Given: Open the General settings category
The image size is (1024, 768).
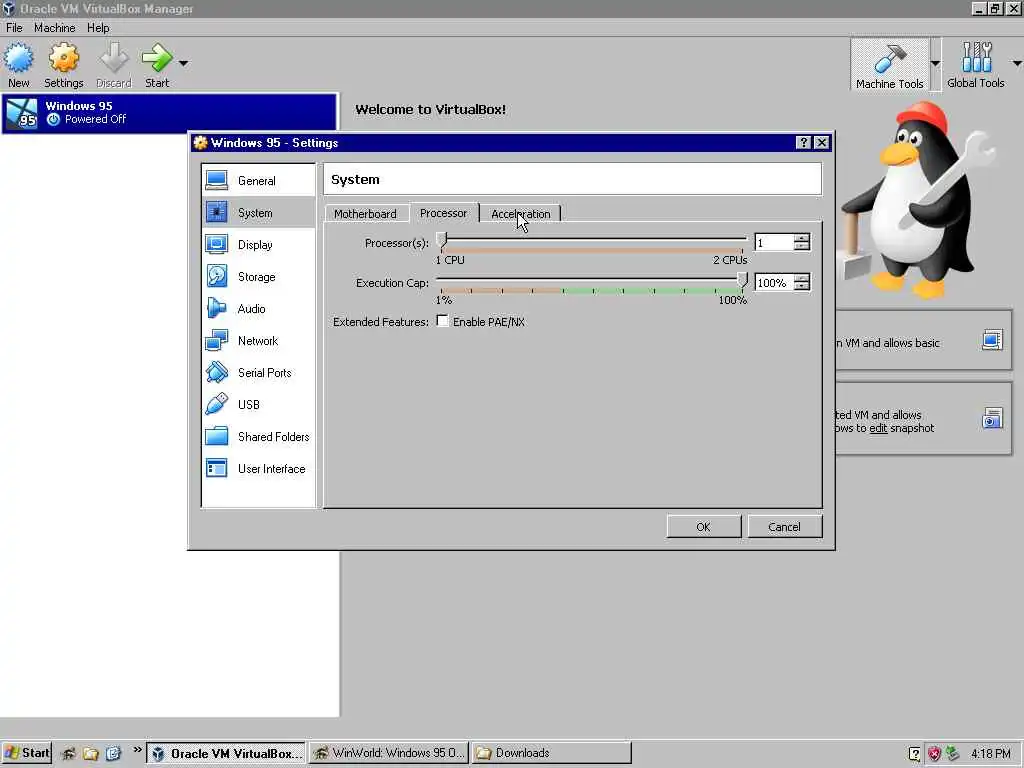Looking at the screenshot, I should pos(259,180).
